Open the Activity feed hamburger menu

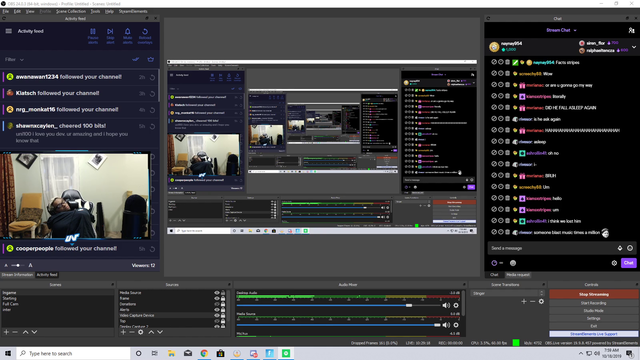[9, 31]
